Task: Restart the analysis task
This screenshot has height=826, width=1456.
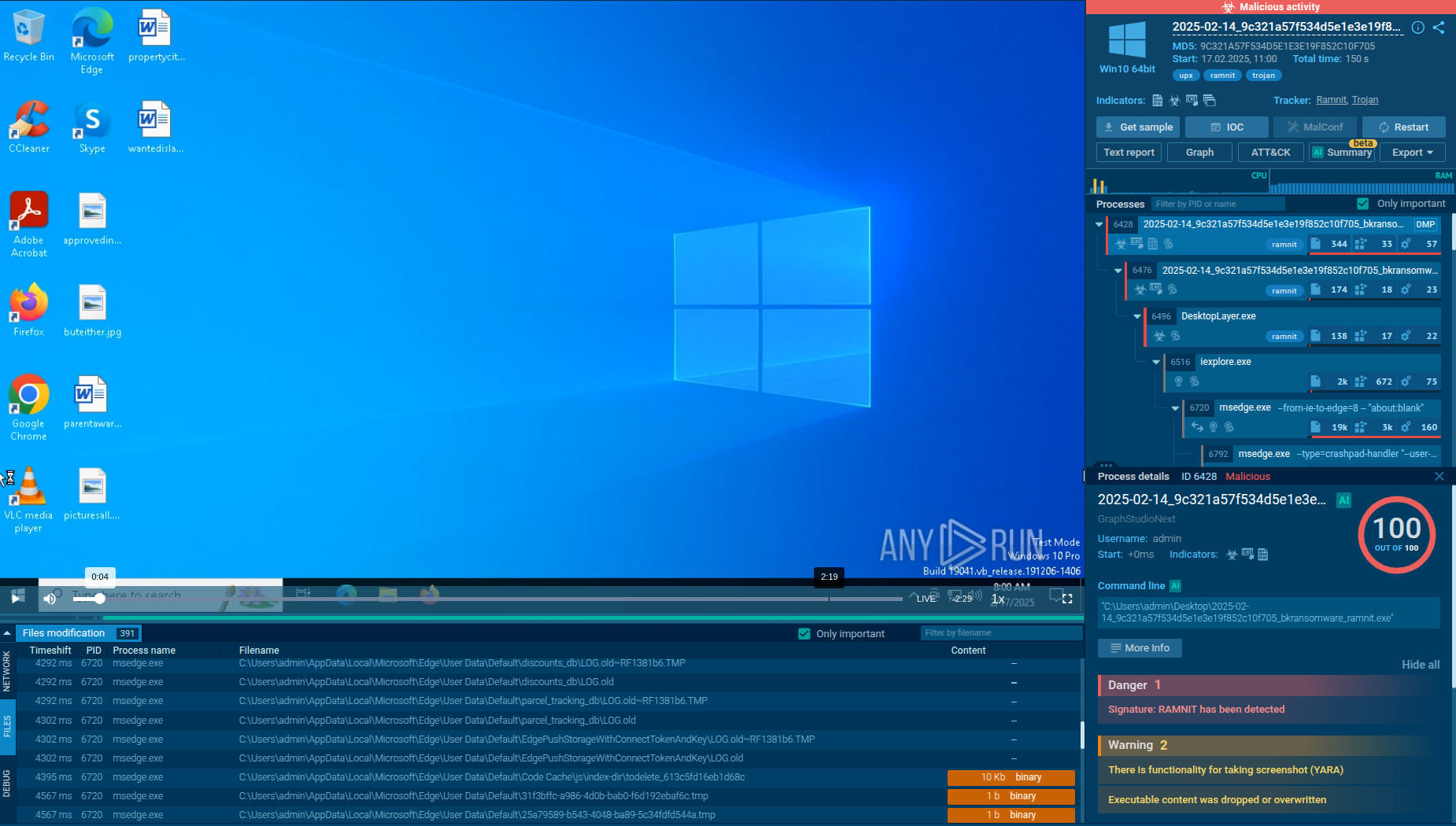Action: [1403, 127]
